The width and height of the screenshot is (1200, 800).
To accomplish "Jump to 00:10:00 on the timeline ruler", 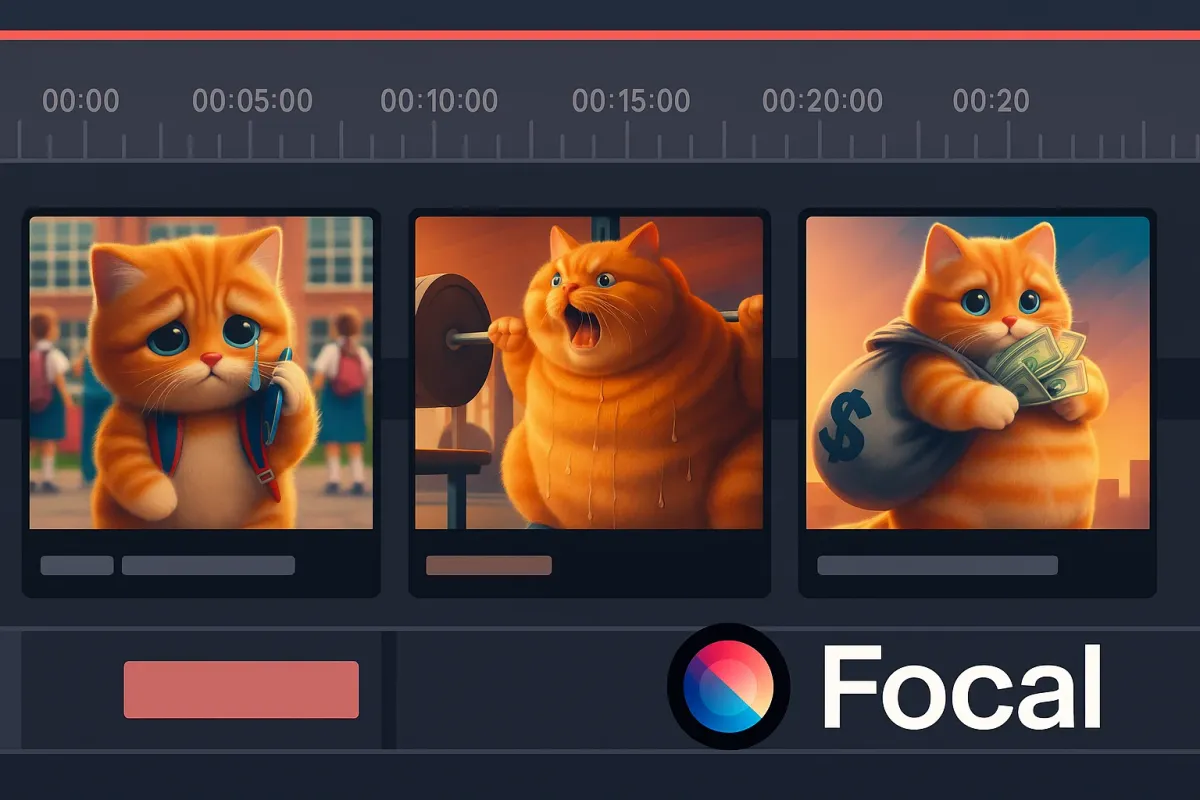I will pos(439,101).
